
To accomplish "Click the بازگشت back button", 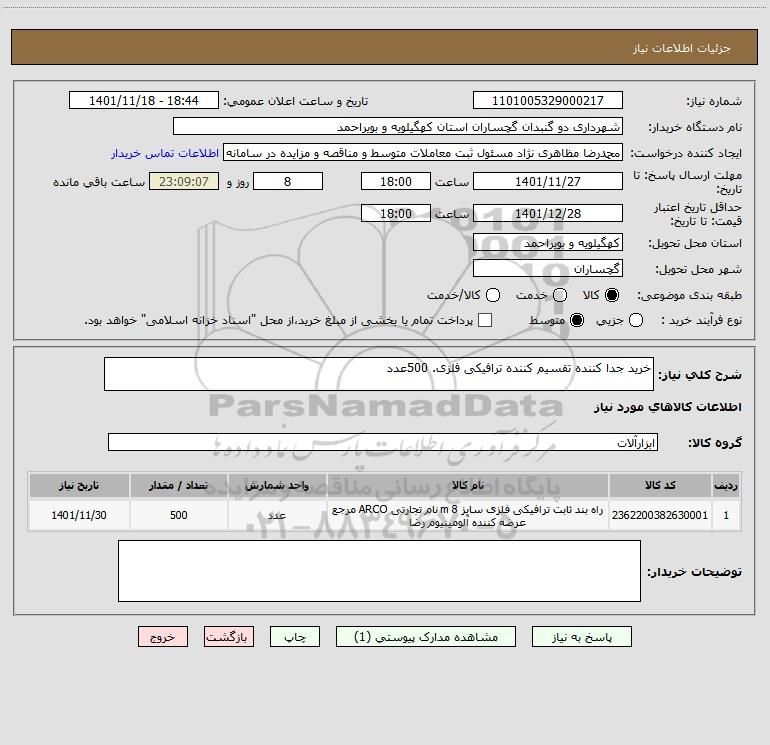I will point(229,637).
